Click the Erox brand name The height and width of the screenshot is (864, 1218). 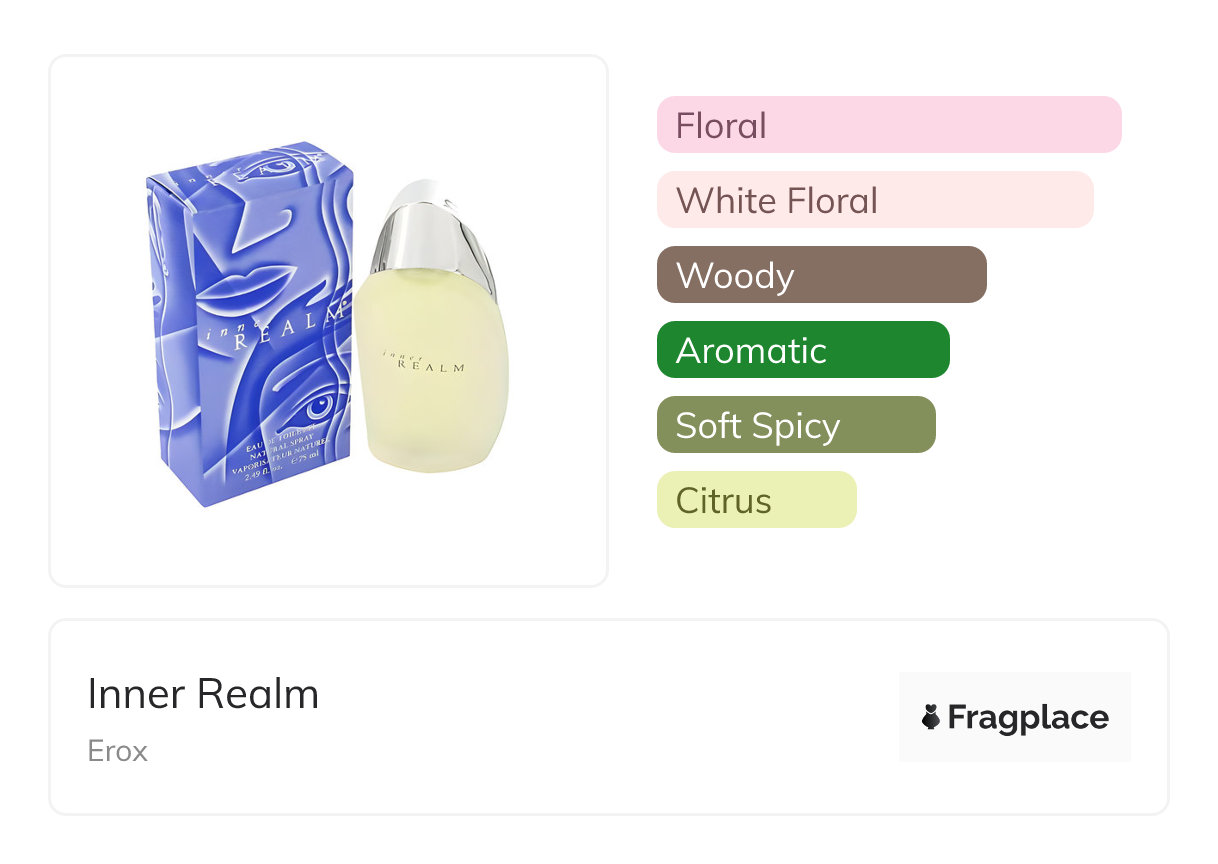(x=117, y=751)
